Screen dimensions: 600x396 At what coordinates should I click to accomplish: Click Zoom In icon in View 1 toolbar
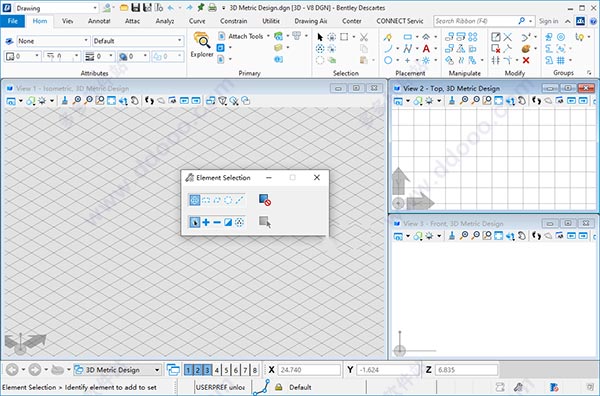(x=77, y=101)
